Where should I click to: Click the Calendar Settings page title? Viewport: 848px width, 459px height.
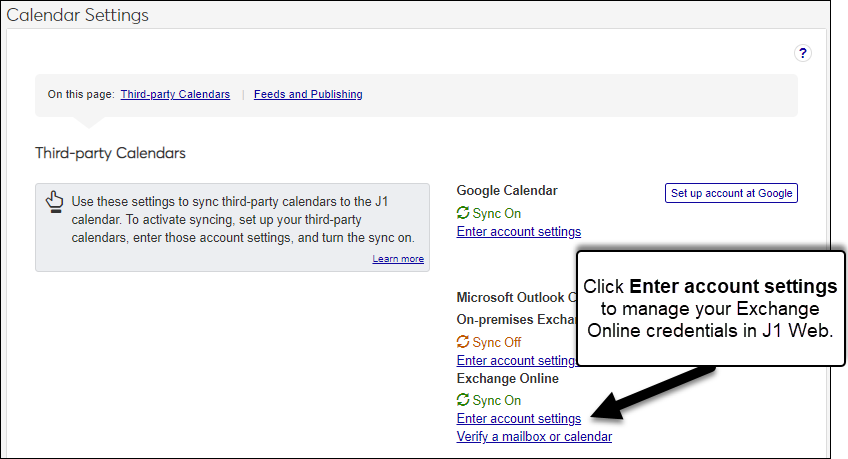click(78, 15)
